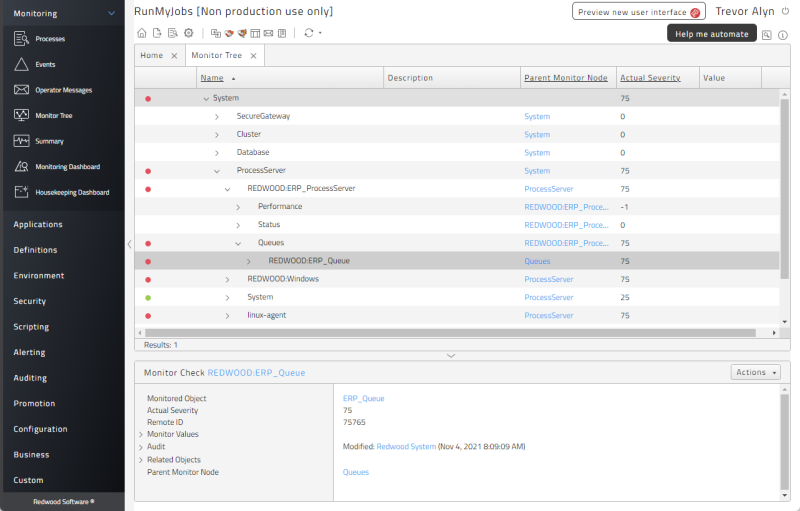800x511 pixels.
Task: Click the first handshake toolbar icon
Action: pos(229,33)
